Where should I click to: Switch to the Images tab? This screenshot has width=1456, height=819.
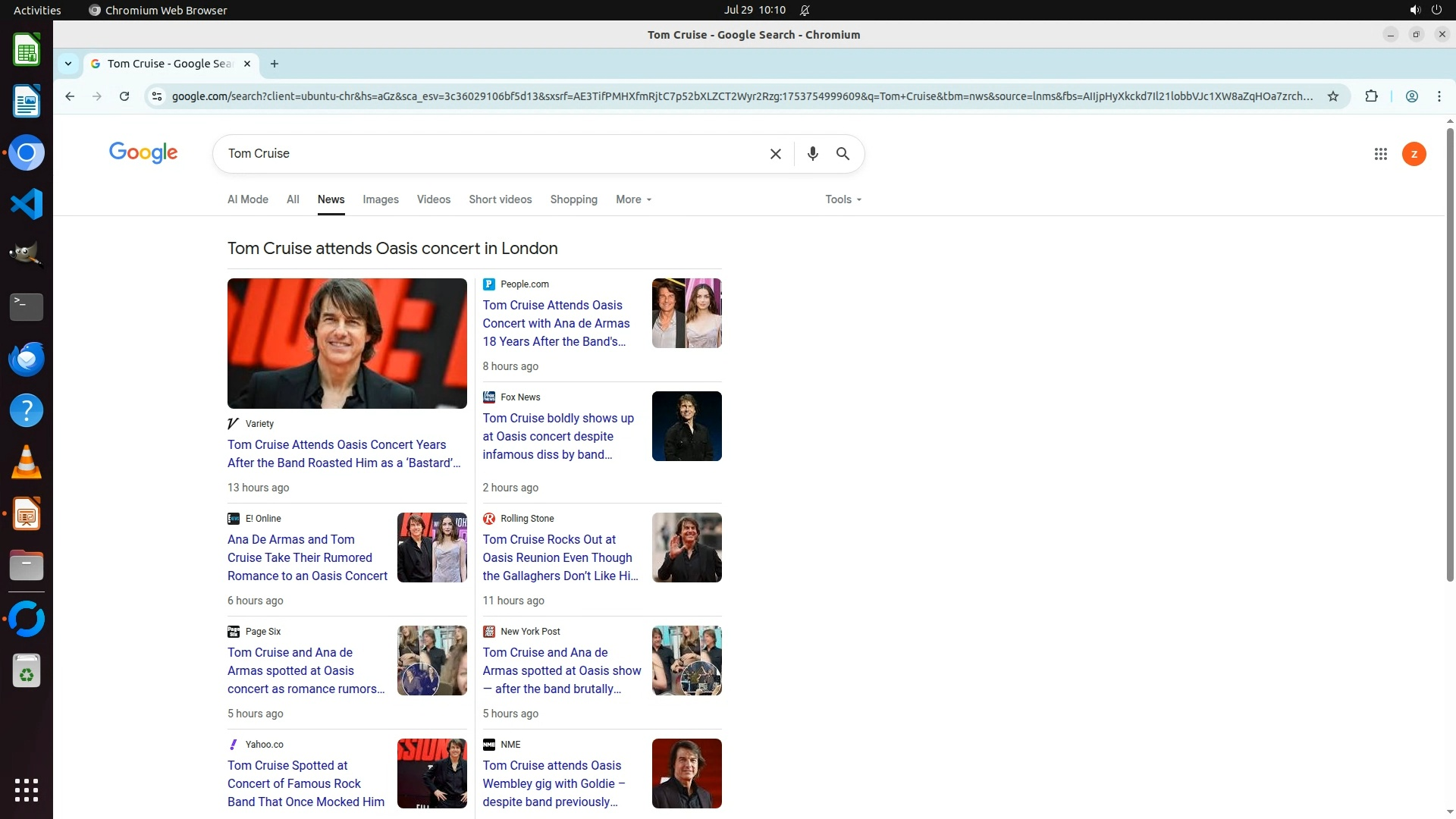[x=380, y=199]
